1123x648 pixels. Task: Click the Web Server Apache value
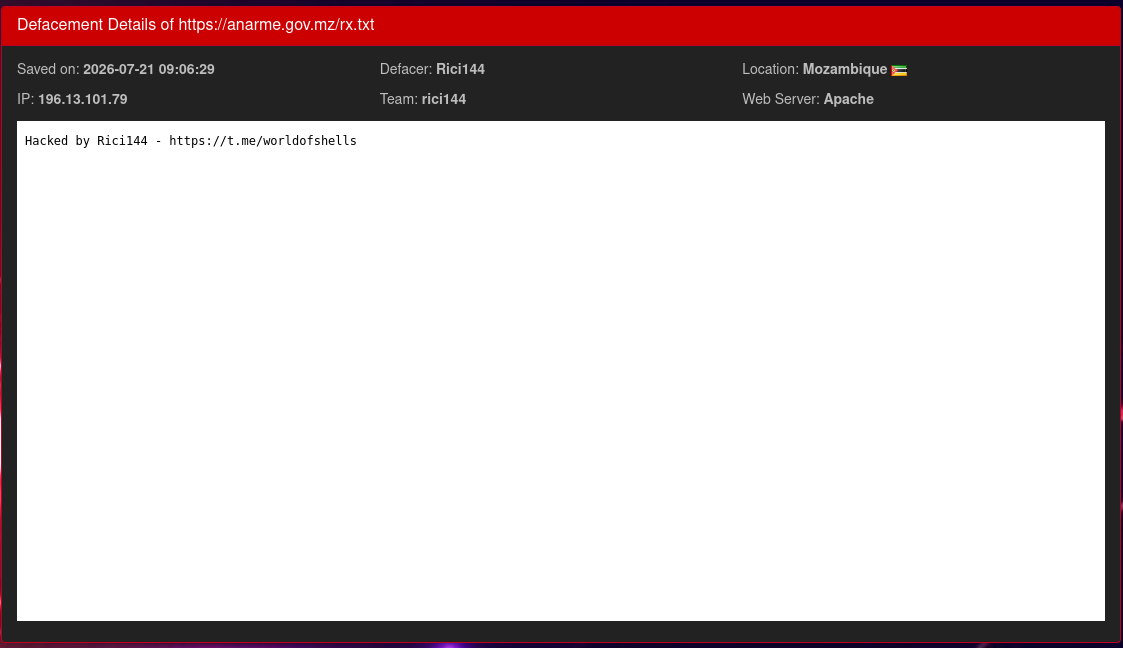(x=848, y=100)
